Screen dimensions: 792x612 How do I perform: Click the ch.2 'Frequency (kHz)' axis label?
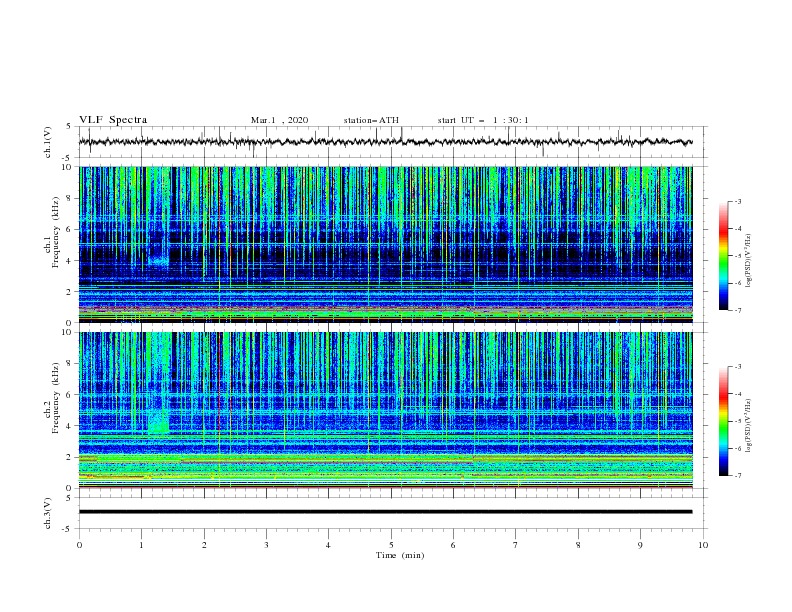point(55,398)
